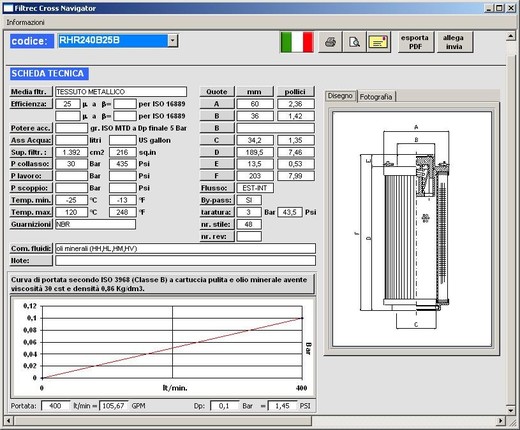Click the taratura Bar field 3
Image resolution: width=520 pixels, height=430 pixels.
pos(249,212)
